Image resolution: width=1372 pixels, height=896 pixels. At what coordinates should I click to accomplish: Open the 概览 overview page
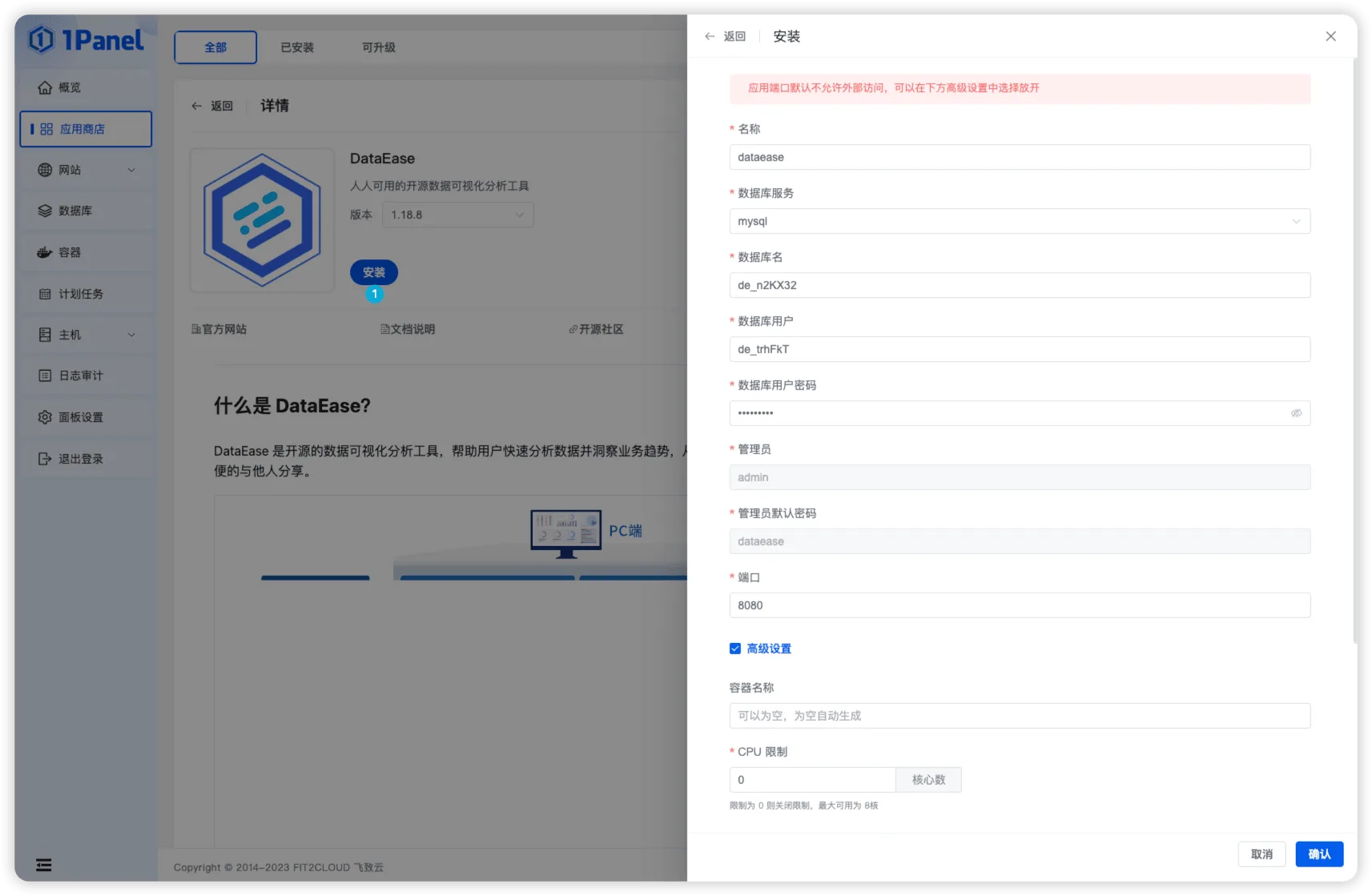pyautogui.click(x=86, y=87)
